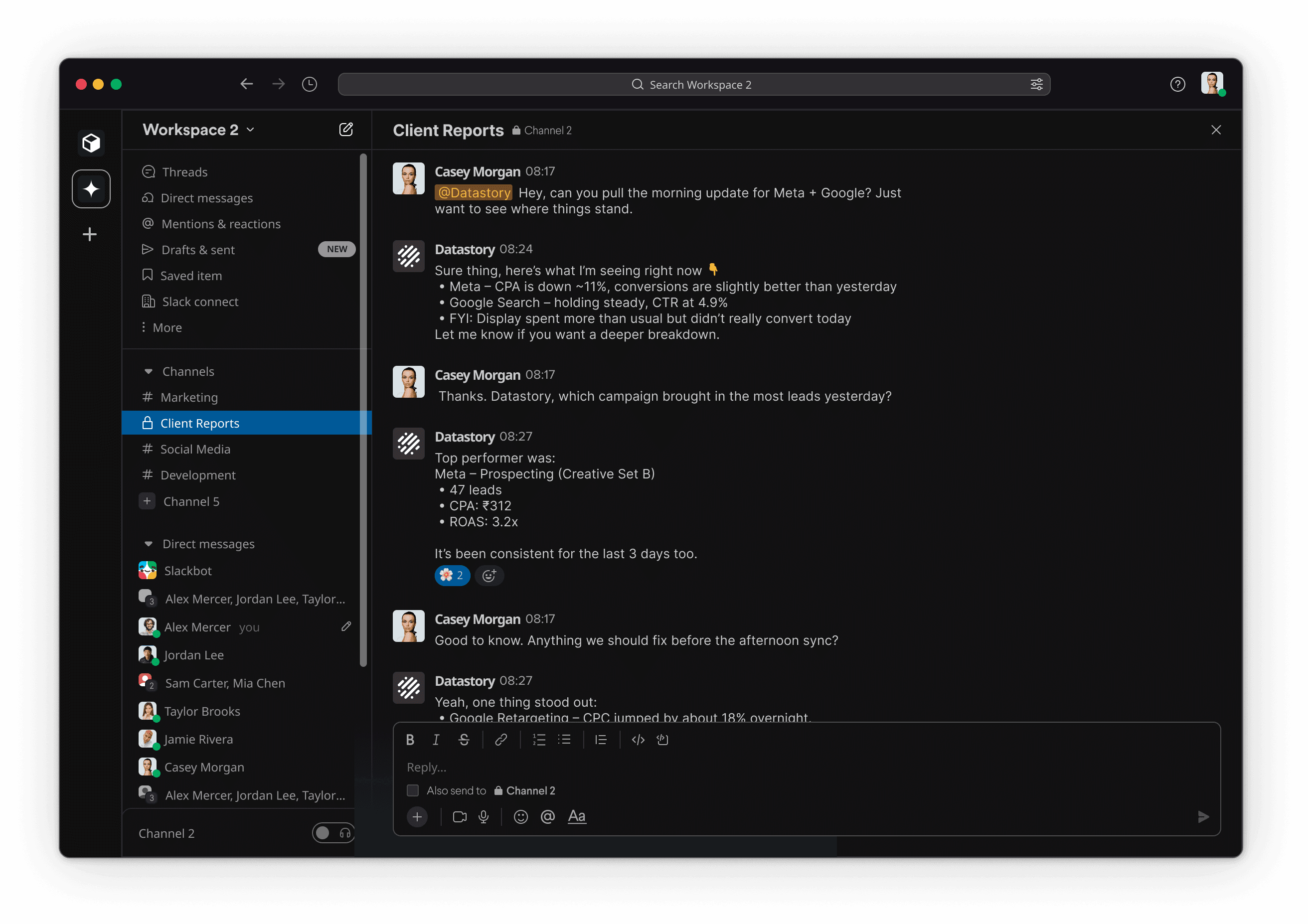The width and height of the screenshot is (1308, 924).
Task: Select the Social Media channel
Action: click(x=195, y=450)
